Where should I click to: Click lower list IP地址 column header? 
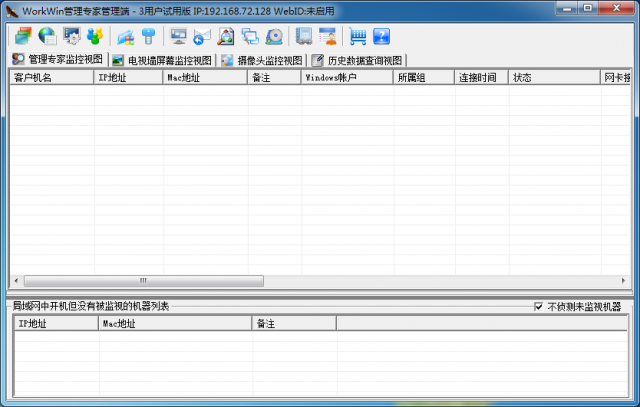coord(57,324)
